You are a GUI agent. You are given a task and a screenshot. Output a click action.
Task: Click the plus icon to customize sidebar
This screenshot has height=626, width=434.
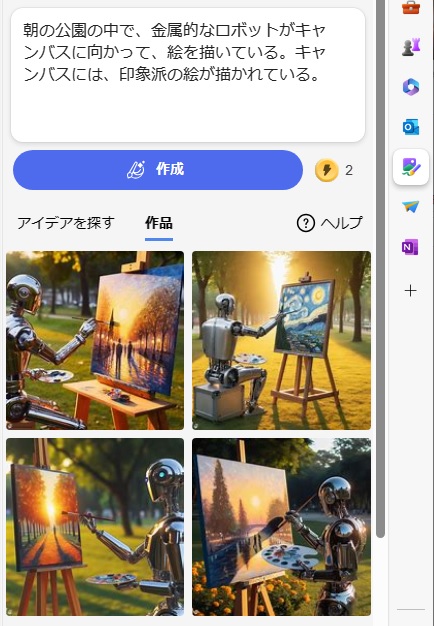[x=410, y=291]
